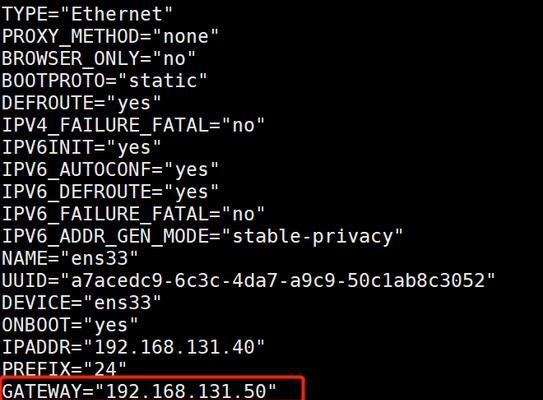Click the IPV6_DEFROUTE="yes" line

pos(110,192)
